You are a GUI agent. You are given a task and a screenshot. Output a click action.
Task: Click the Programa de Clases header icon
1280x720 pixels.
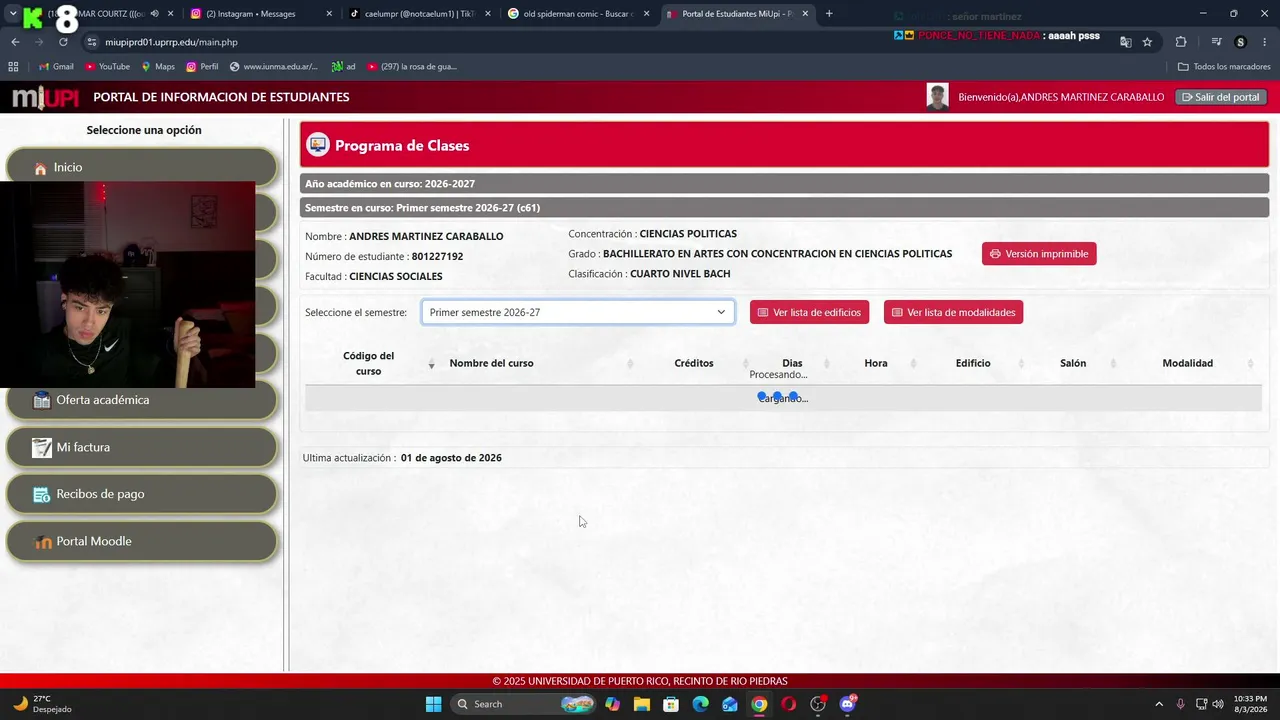coord(318,145)
